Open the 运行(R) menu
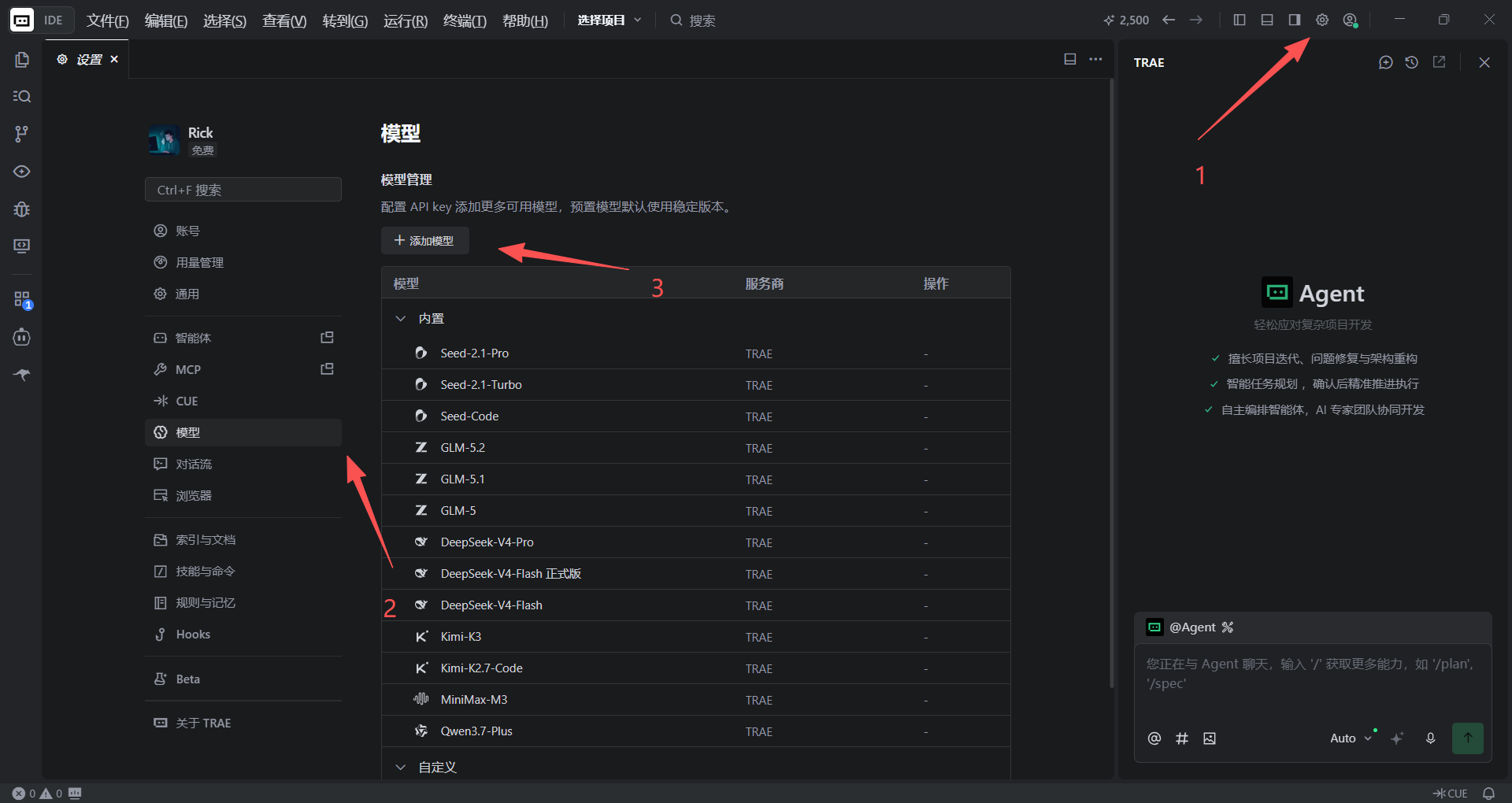The height and width of the screenshot is (803, 1512). point(406,20)
